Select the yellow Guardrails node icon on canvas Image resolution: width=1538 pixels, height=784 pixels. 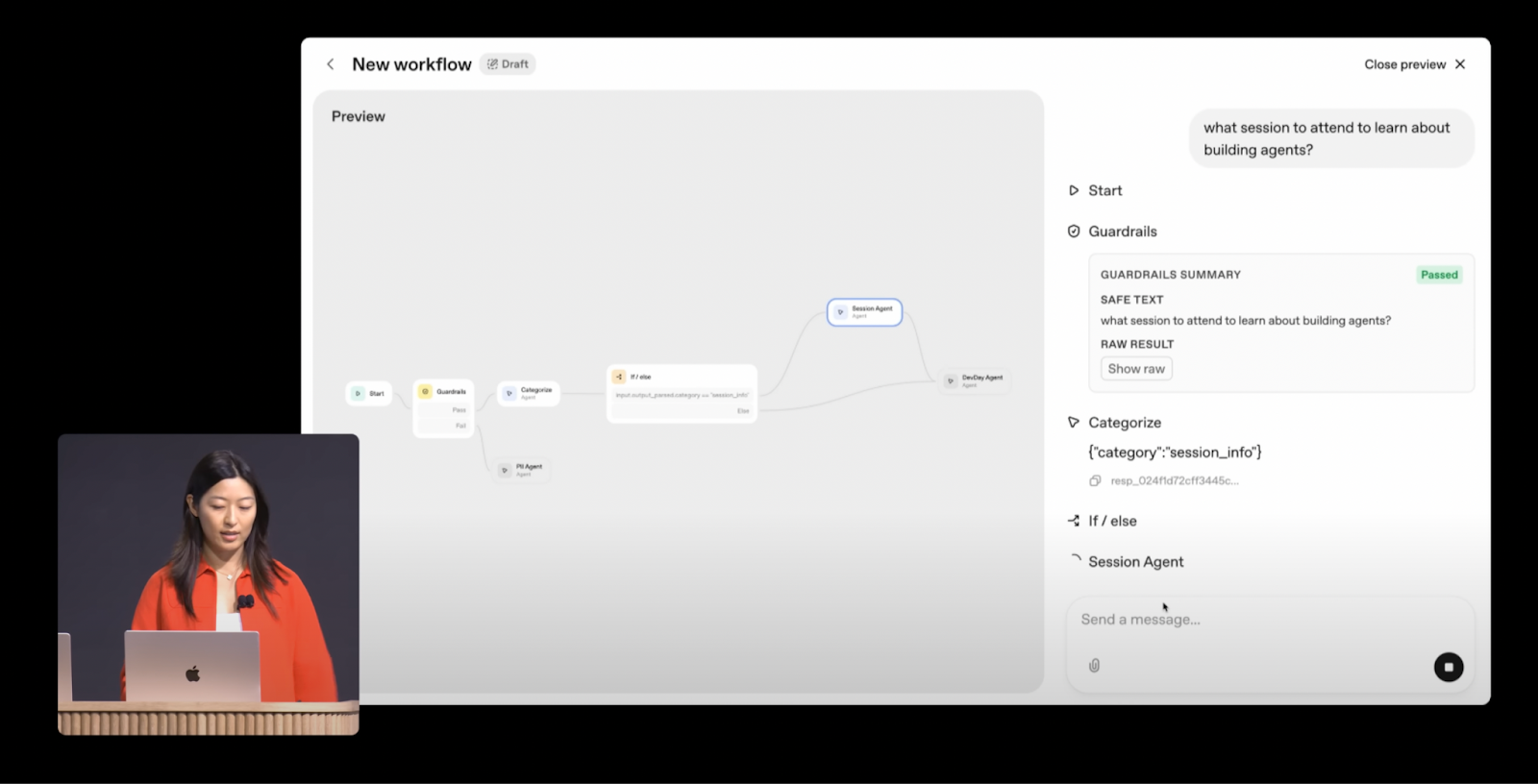tap(425, 392)
